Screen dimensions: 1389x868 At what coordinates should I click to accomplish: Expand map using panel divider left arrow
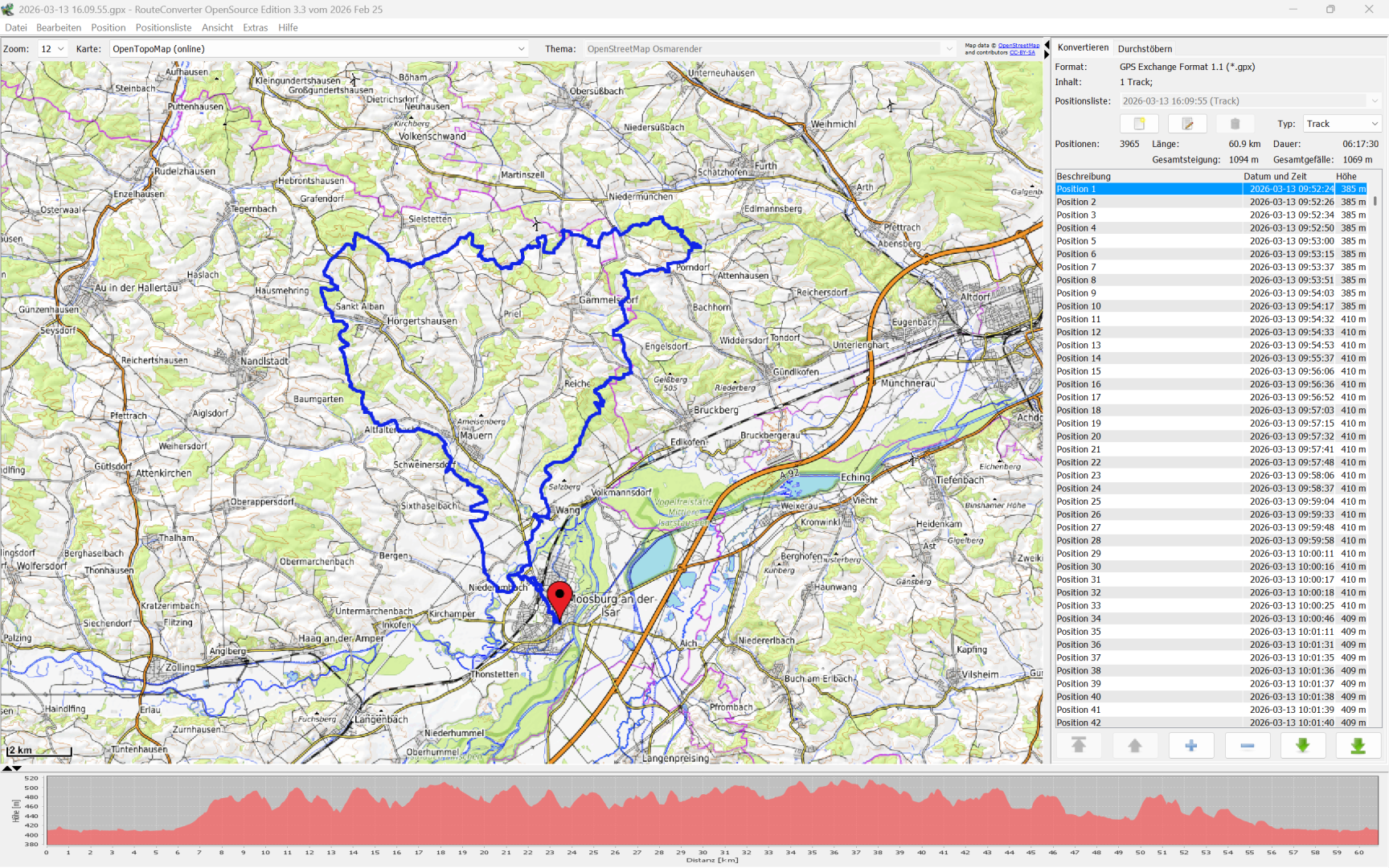click(x=1047, y=45)
